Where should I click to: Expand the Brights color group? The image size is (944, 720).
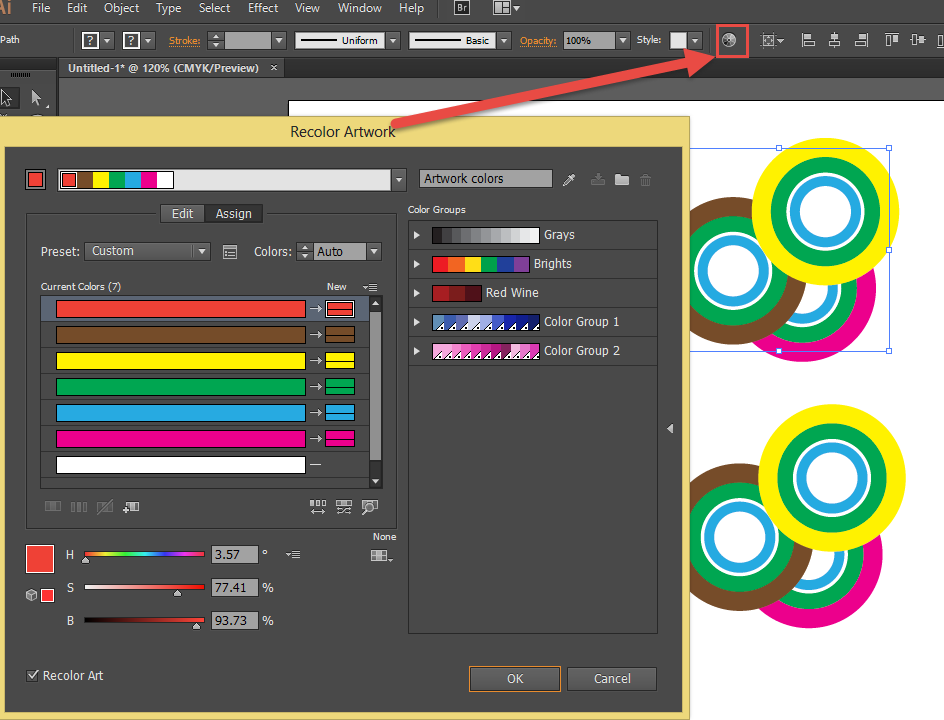417,264
